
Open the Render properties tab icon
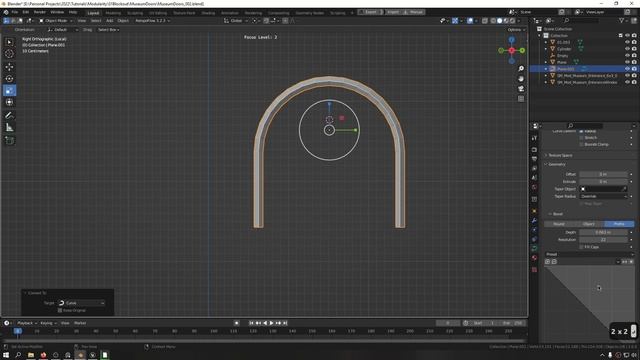(534, 149)
